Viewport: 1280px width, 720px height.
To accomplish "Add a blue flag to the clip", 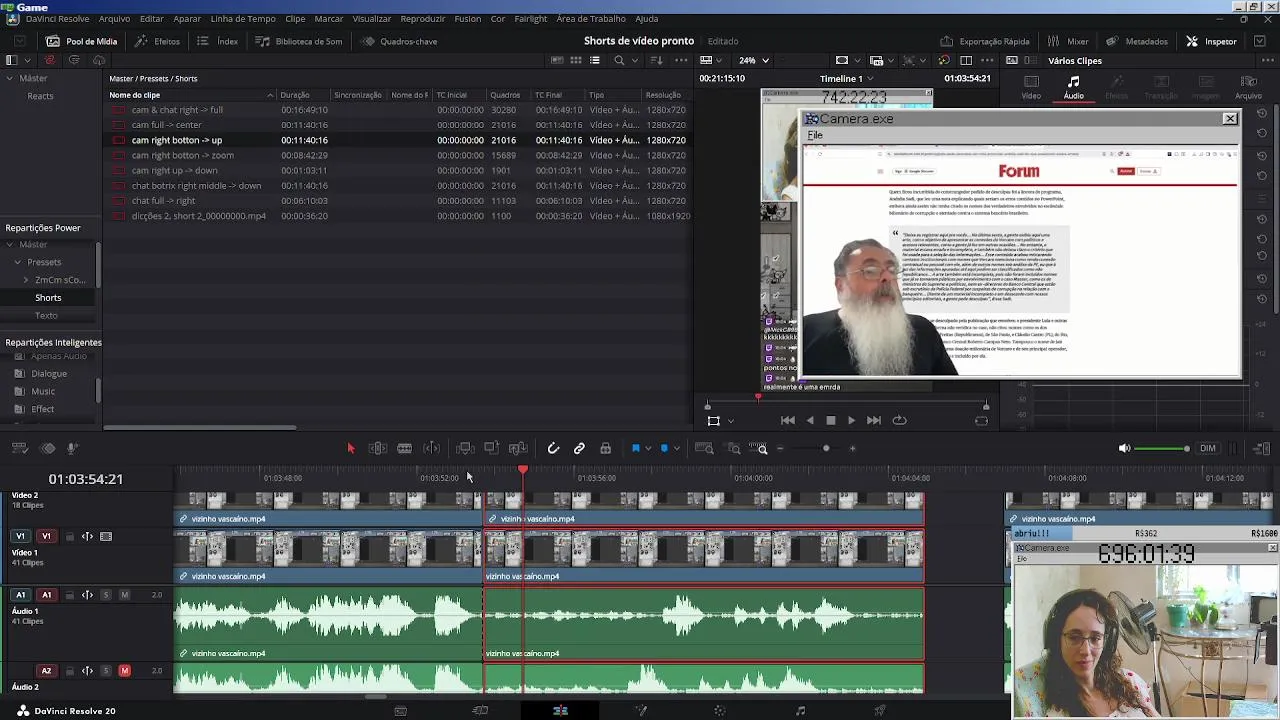I will coord(635,449).
